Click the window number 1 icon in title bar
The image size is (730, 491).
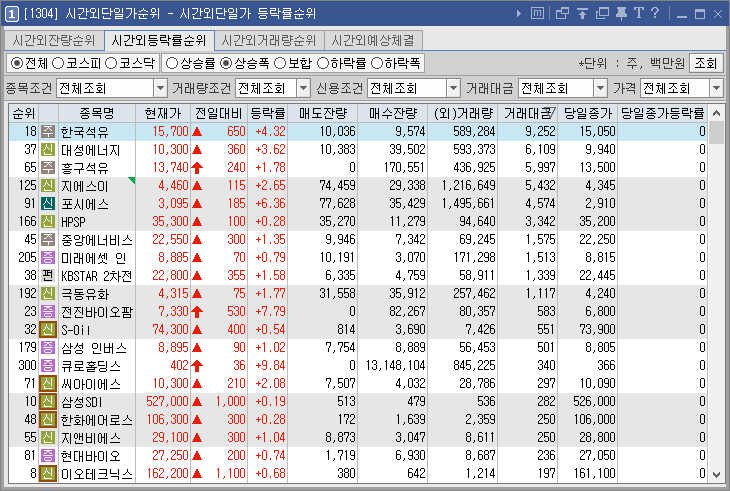pyautogui.click(x=12, y=14)
